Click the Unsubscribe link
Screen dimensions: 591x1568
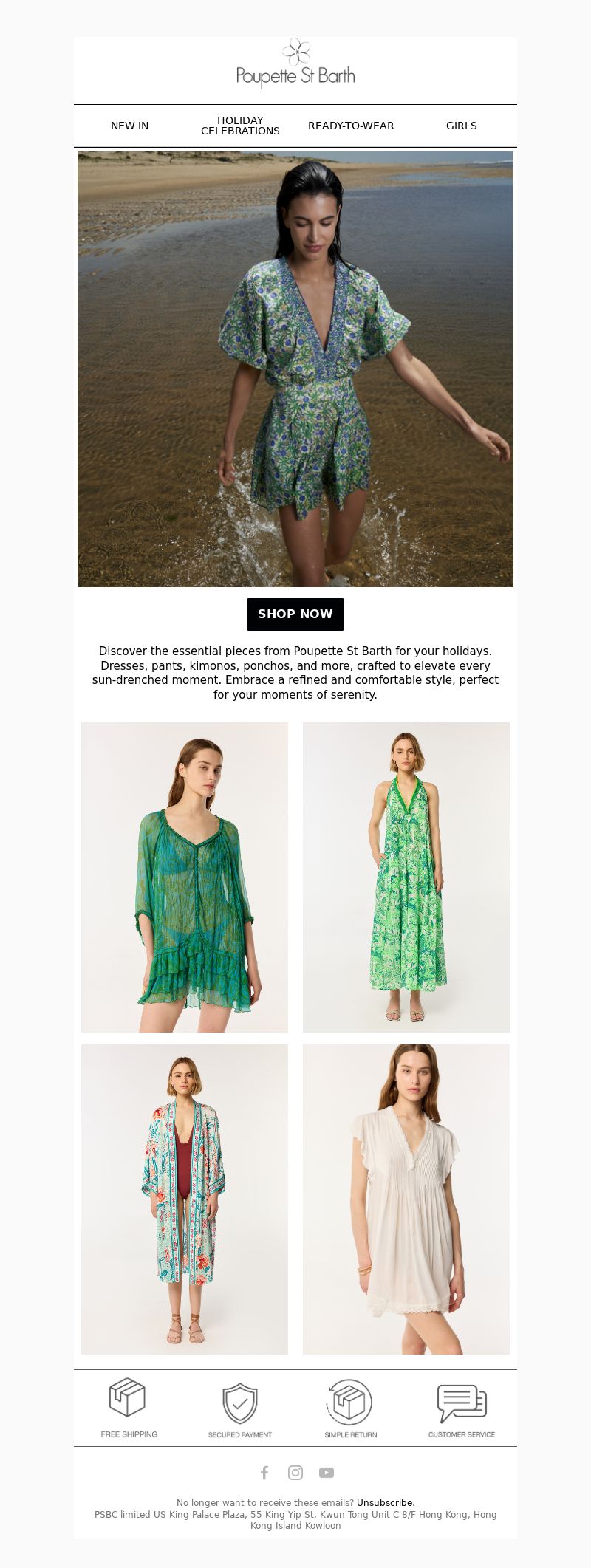pyautogui.click(x=384, y=1502)
